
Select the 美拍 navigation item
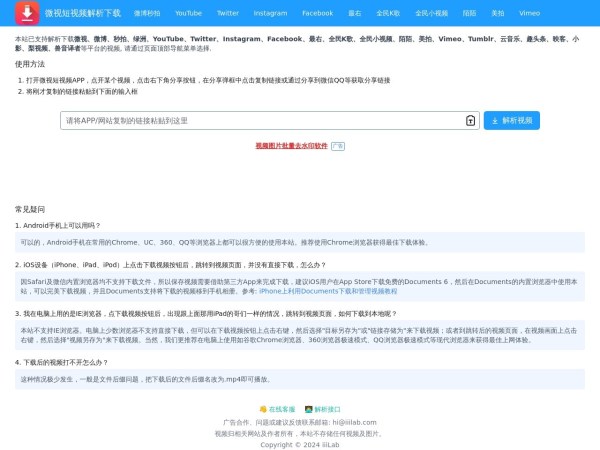pyautogui.click(x=498, y=14)
